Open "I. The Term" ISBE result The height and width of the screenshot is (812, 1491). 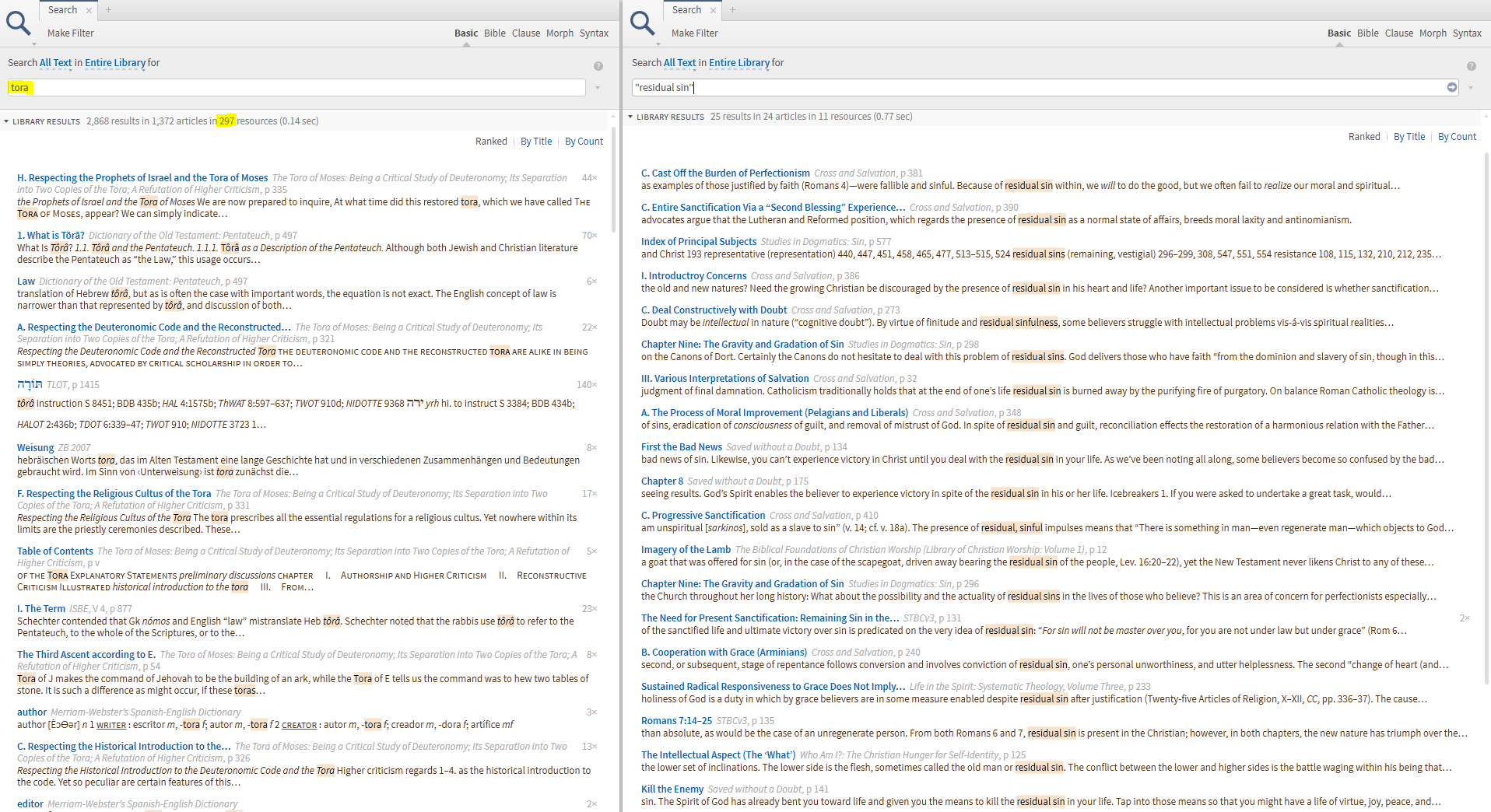pyautogui.click(x=41, y=609)
